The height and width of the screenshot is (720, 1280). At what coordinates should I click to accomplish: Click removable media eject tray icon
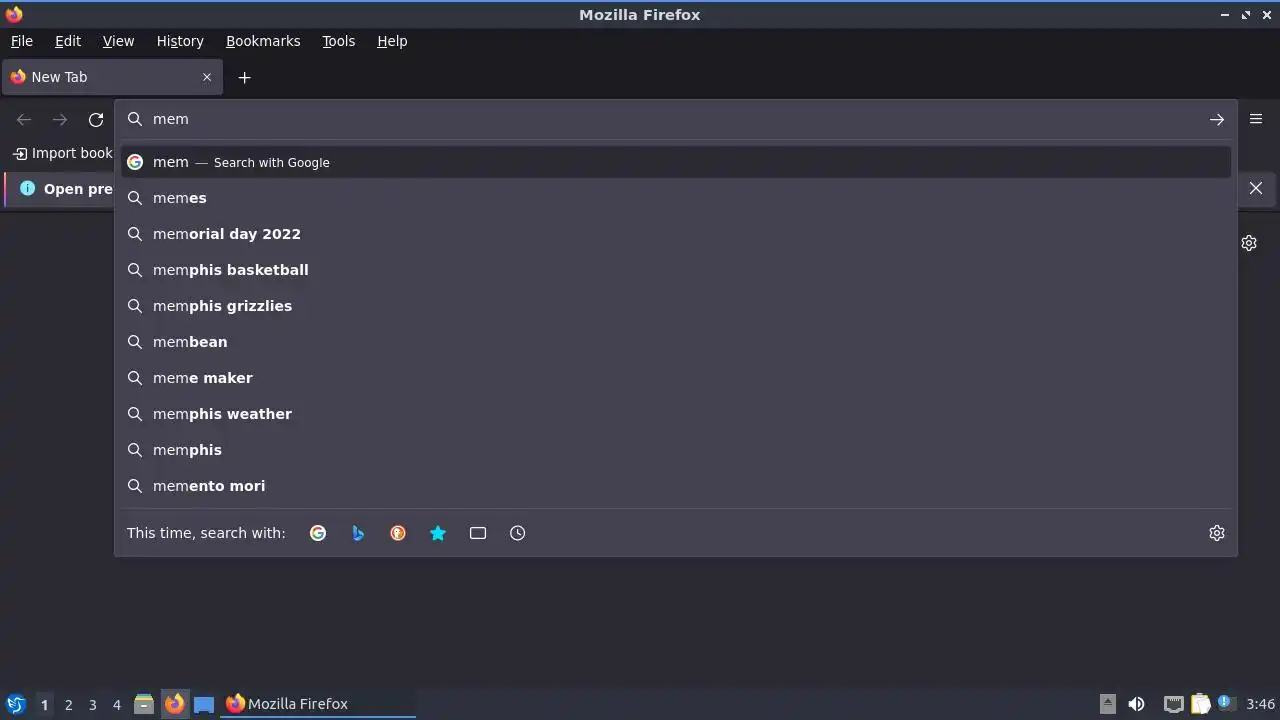[1107, 704]
